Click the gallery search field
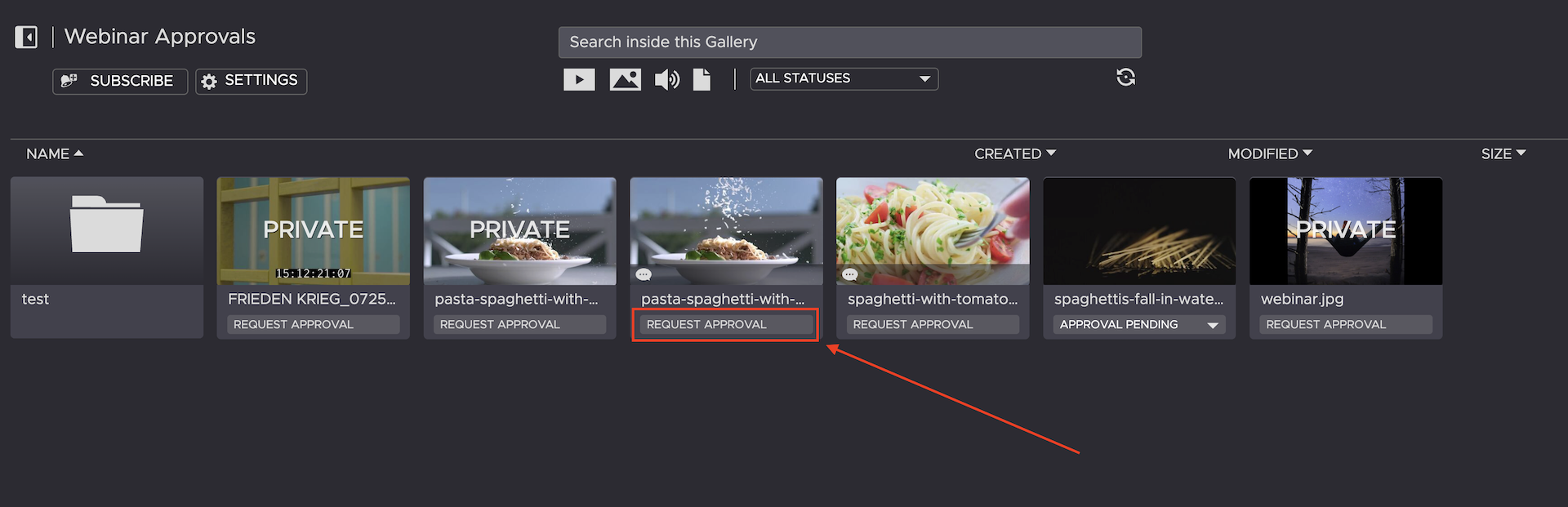This screenshot has height=507, width=1568. tap(849, 42)
